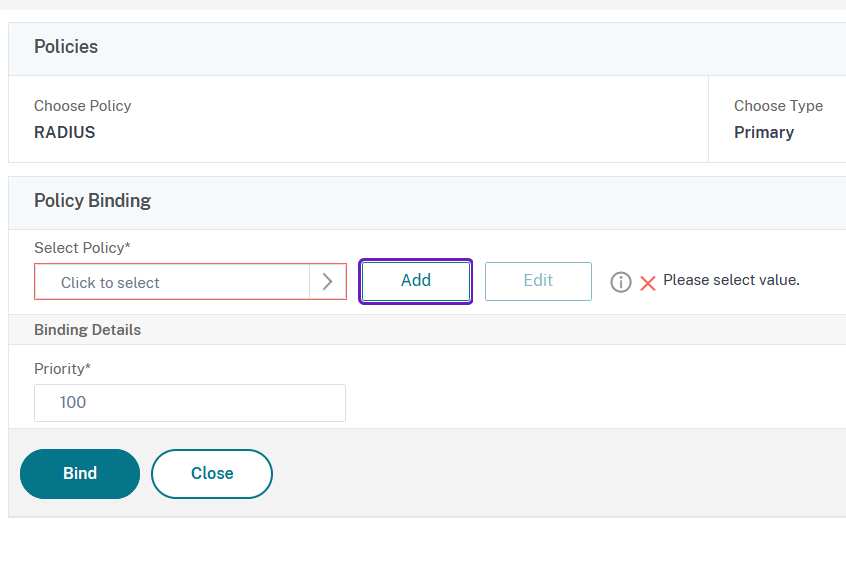846x567 pixels.
Task: Click the Select Policy field label
Action: (82, 248)
